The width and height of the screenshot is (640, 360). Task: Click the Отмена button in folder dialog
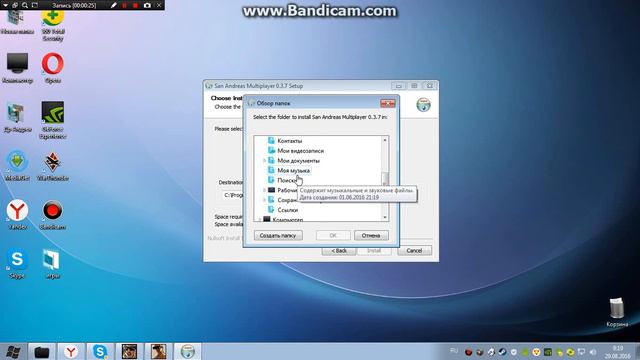tap(371, 236)
